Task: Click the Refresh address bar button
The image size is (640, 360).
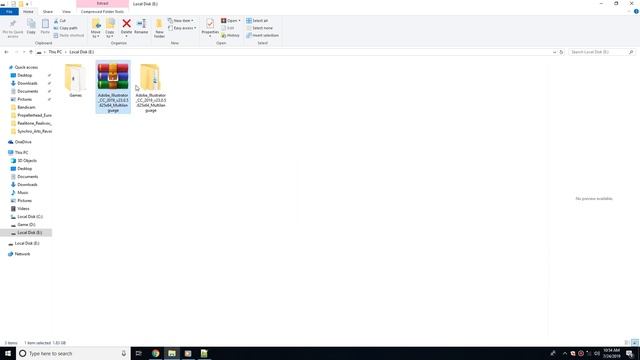Action: (x=561, y=52)
